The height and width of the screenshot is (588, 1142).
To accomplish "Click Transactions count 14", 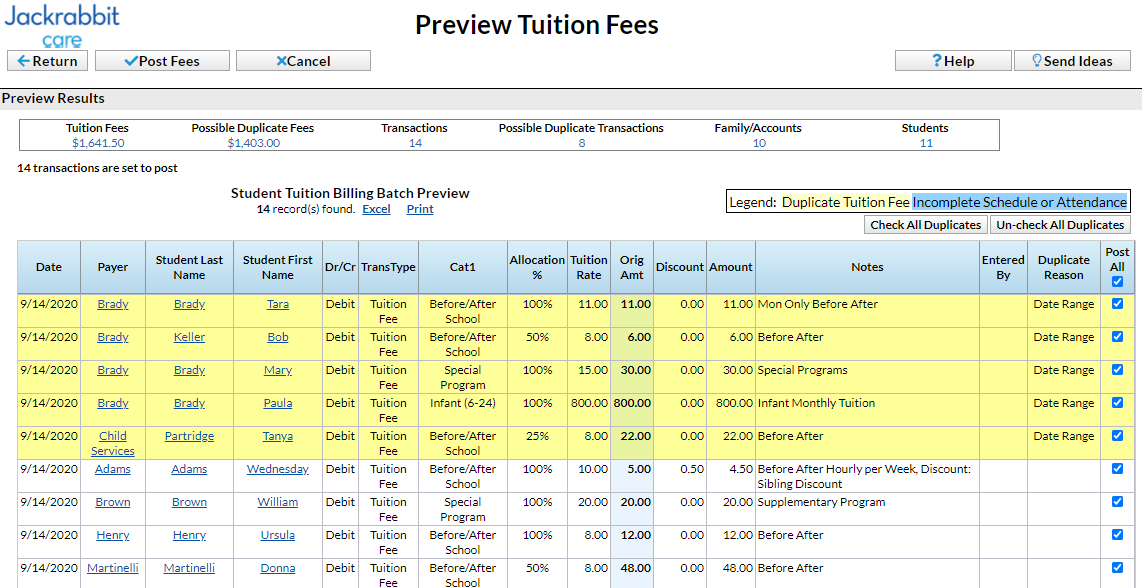I will click(x=414, y=143).
